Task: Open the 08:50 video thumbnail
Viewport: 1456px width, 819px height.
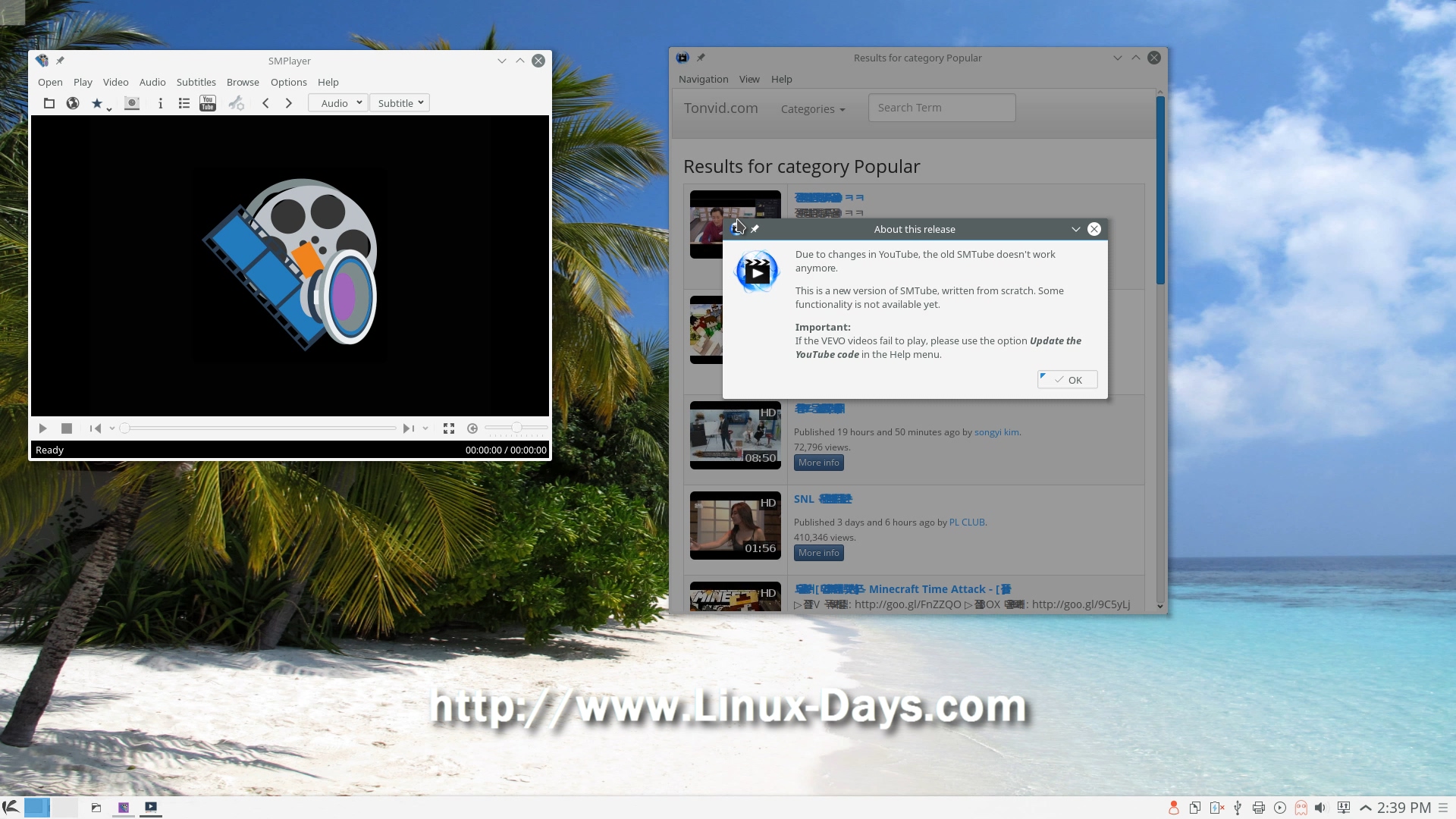Action: tap(736, 435)
